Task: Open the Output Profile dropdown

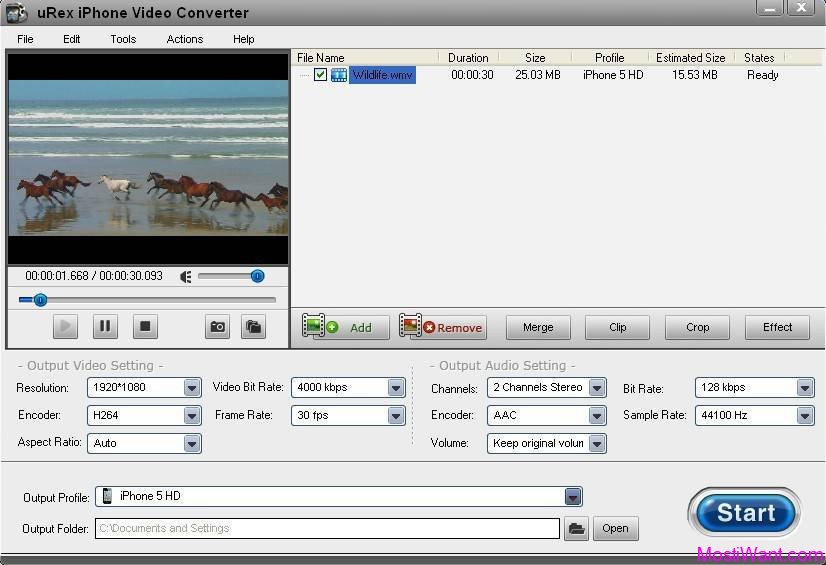Action: point(573,497)
